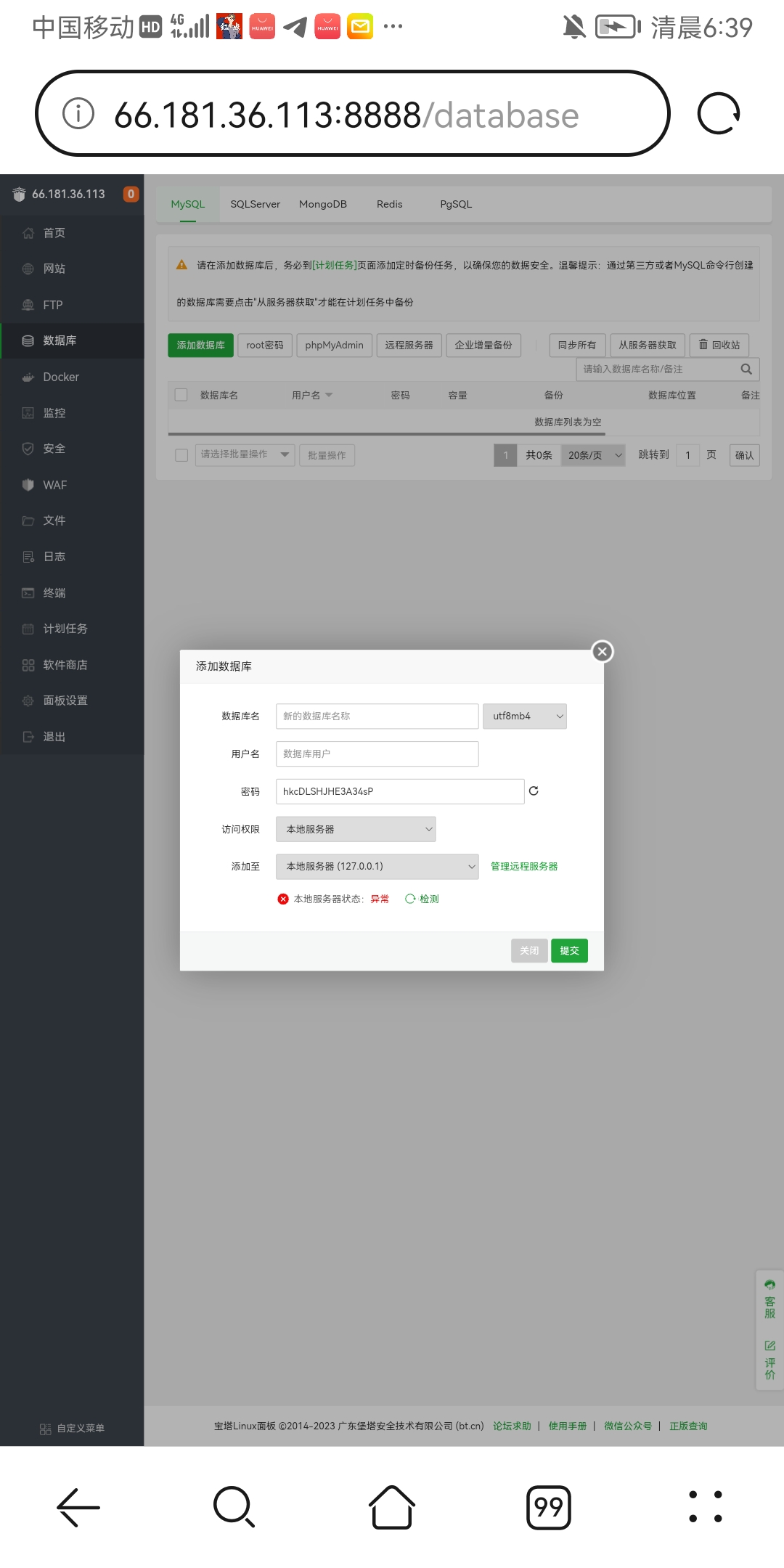Open the 计划任务 sidebar item
The image size is (784, 1568).
coord(72,629)
